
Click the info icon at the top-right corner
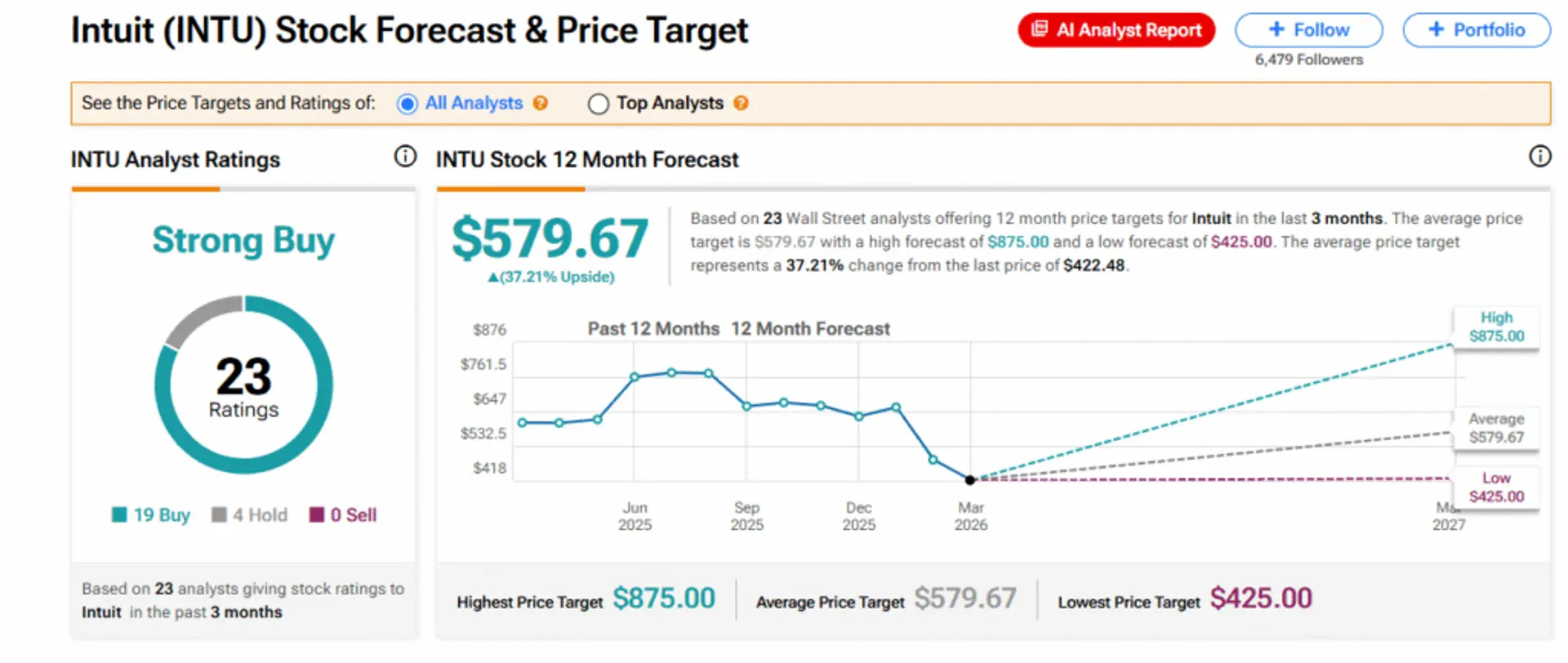click(1540, 156)
